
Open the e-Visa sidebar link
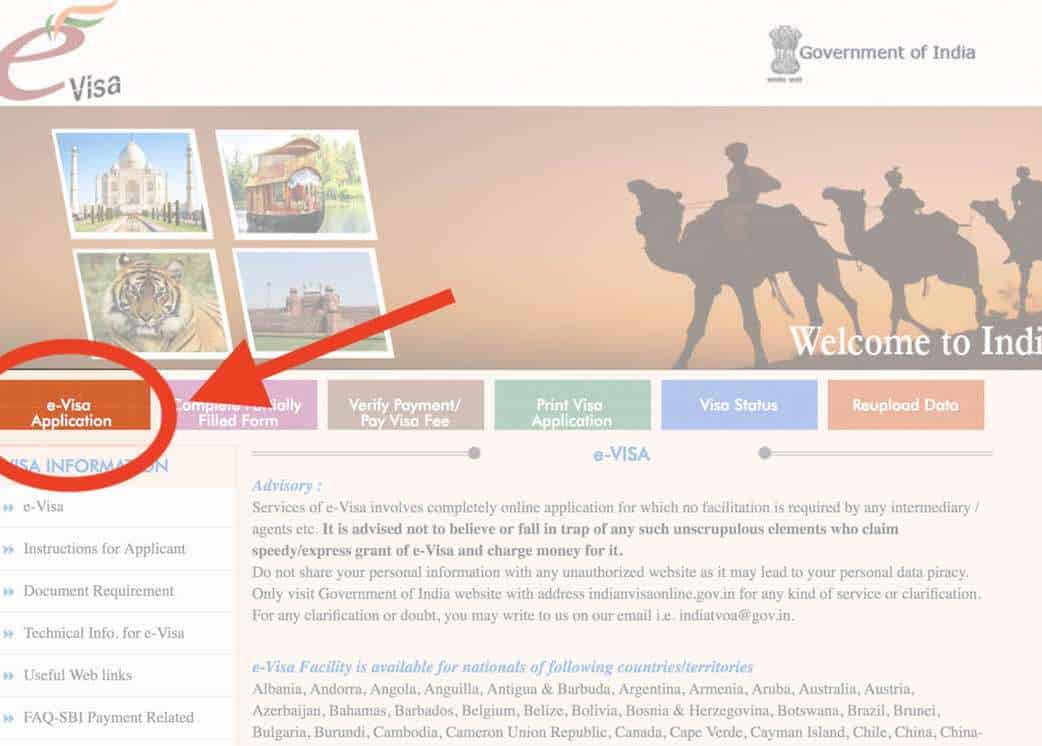click(x=43, y=507)
